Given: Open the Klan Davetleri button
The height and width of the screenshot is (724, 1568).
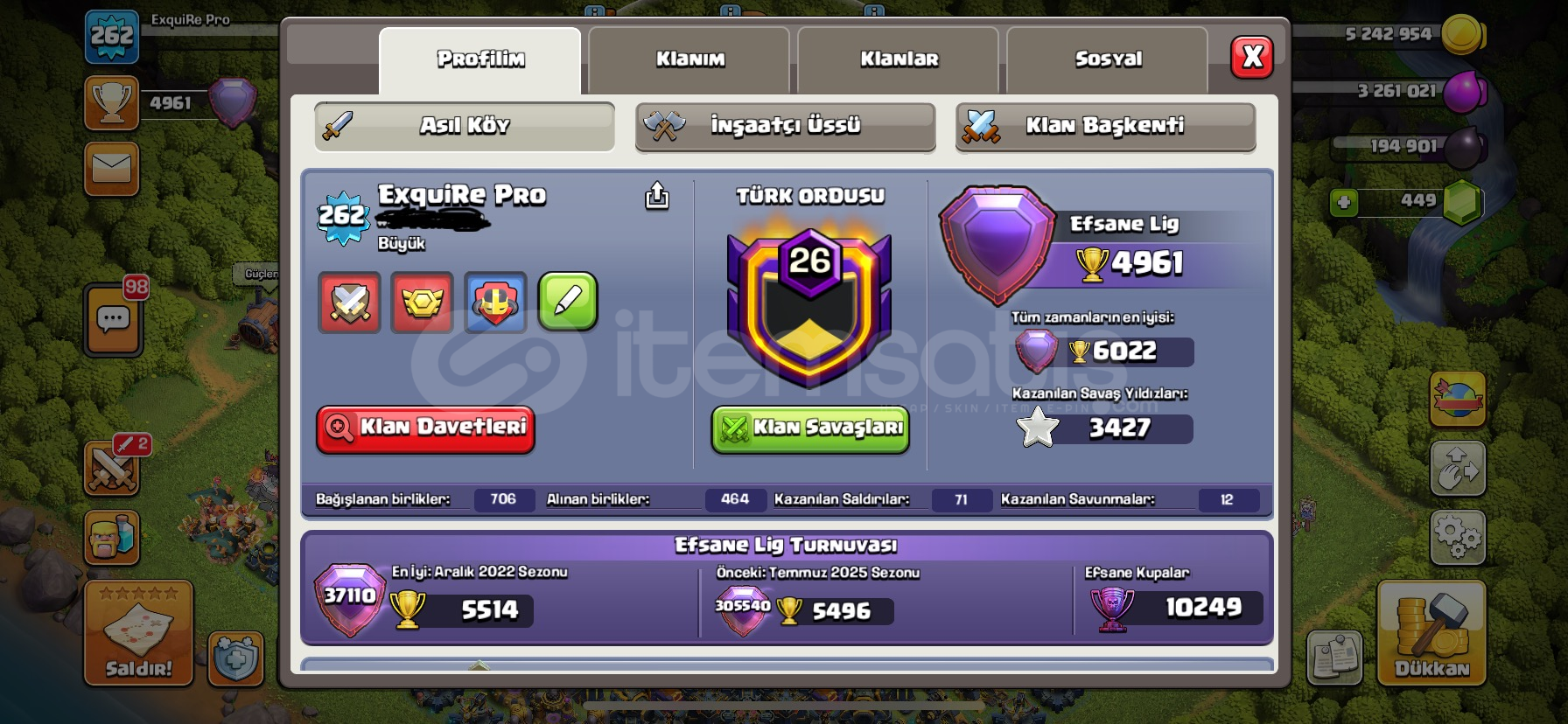Looking at the screenshot, I should click(425, 428).
